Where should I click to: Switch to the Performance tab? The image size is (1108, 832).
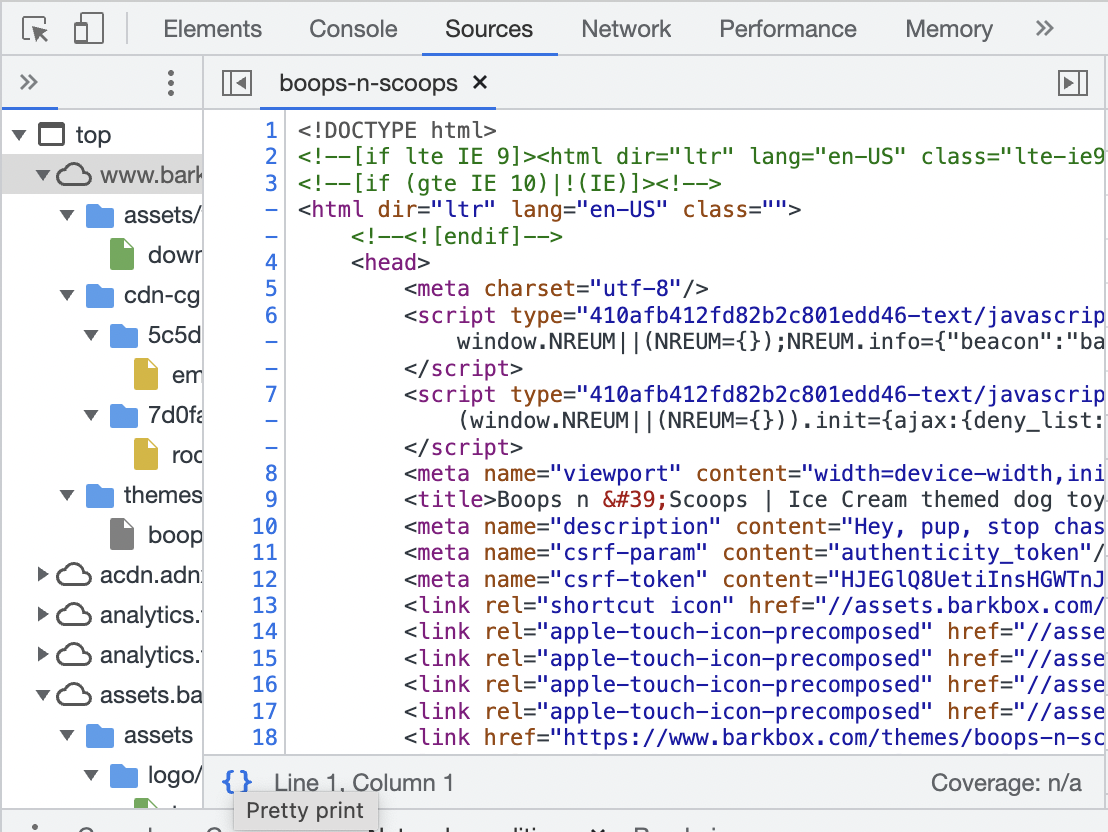(788, 29)
